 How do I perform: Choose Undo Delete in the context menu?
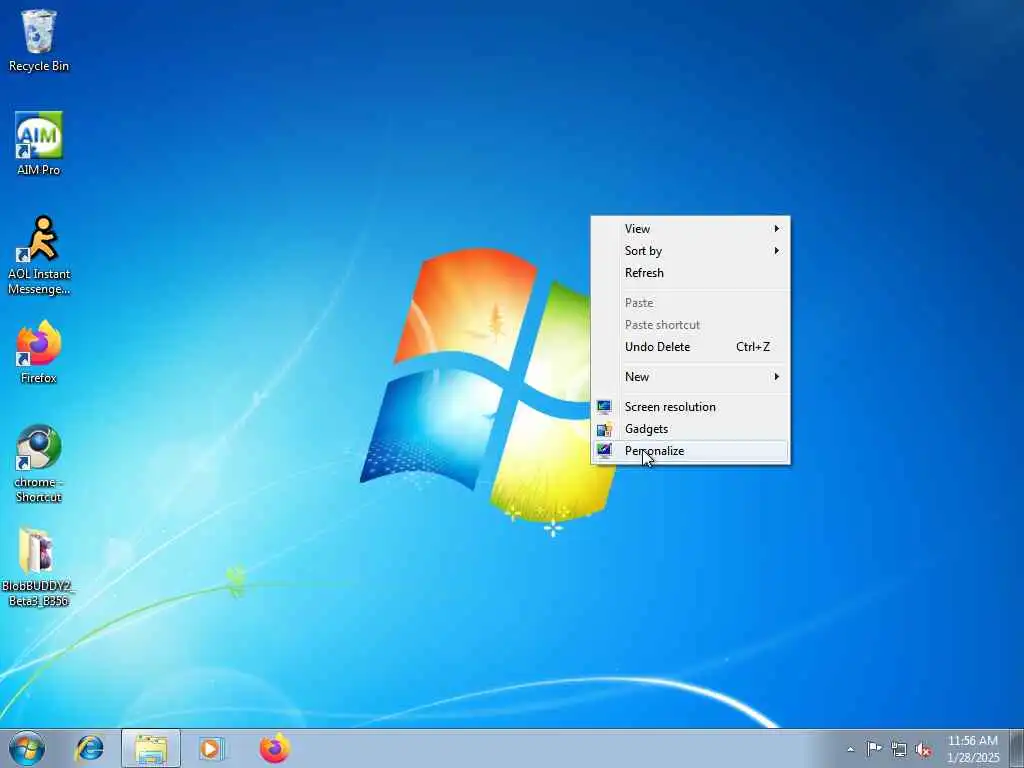pos(690,347)
